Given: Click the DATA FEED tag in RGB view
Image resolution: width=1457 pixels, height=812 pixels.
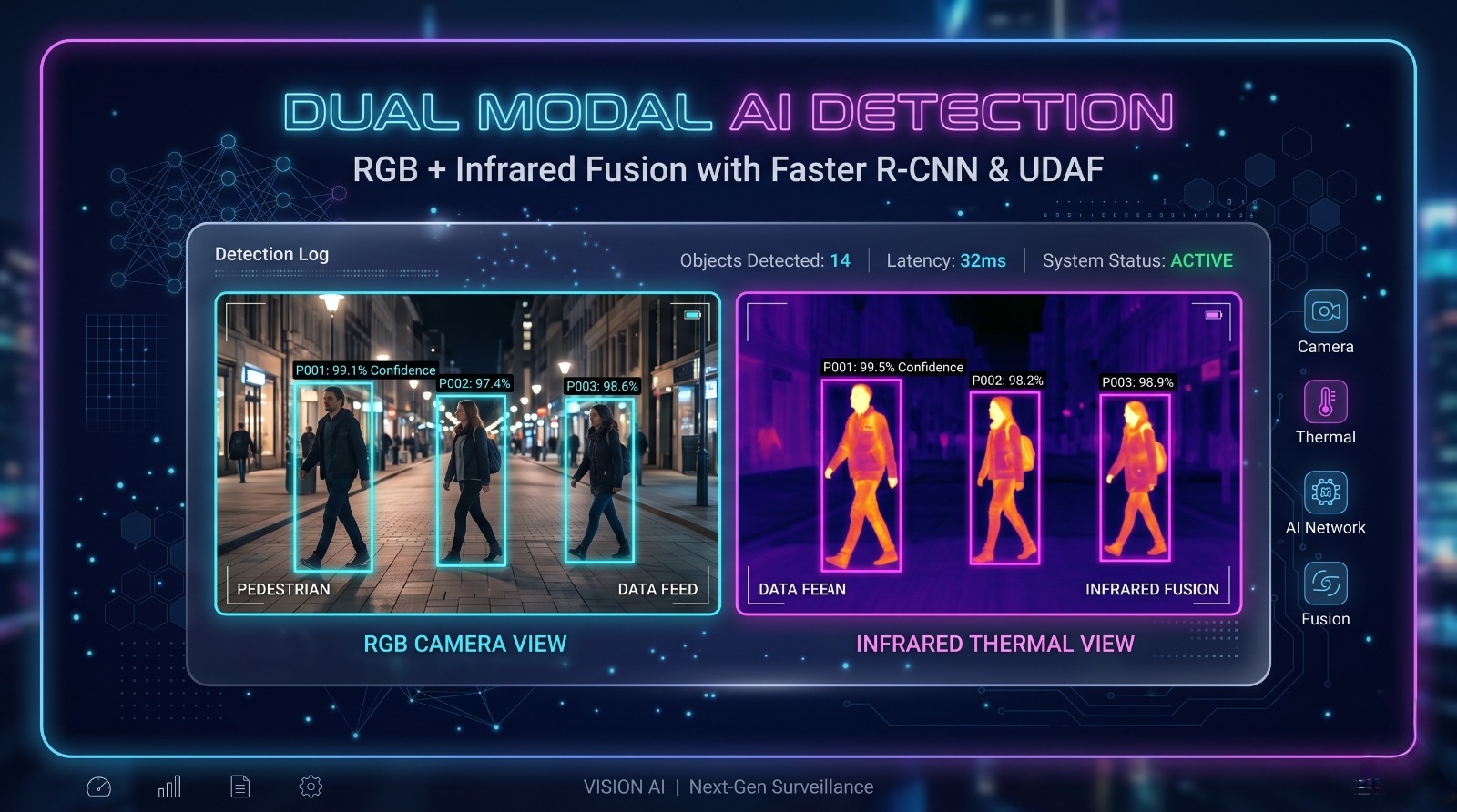Looking at the screenshot, I should click(657, 589).
